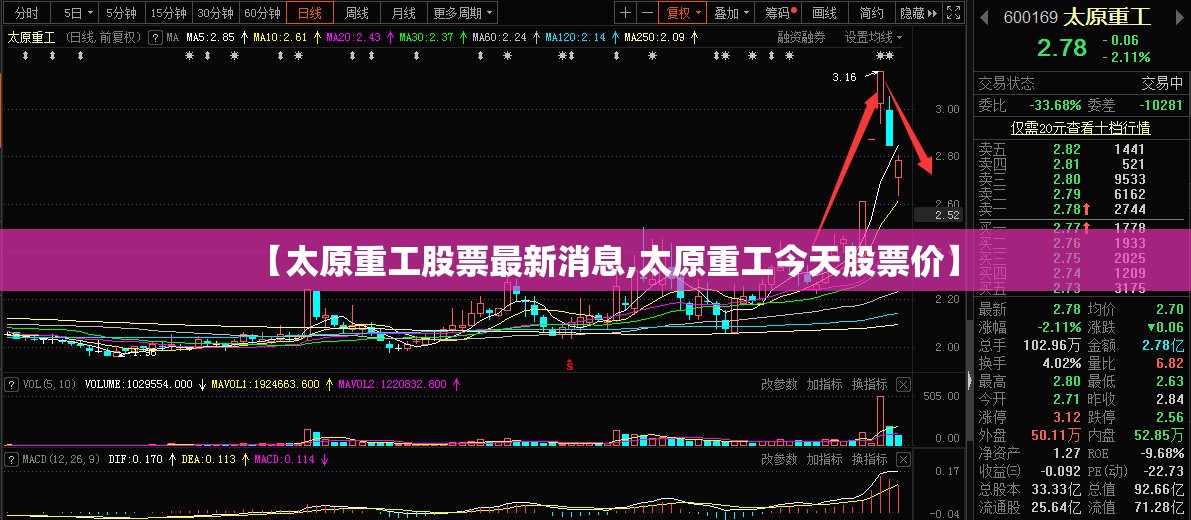Click the 3.16 high price label on chart
Image resolution: width=1191 pixels, height=520 pixels.
pyautogui.click(x=844, y=77)
